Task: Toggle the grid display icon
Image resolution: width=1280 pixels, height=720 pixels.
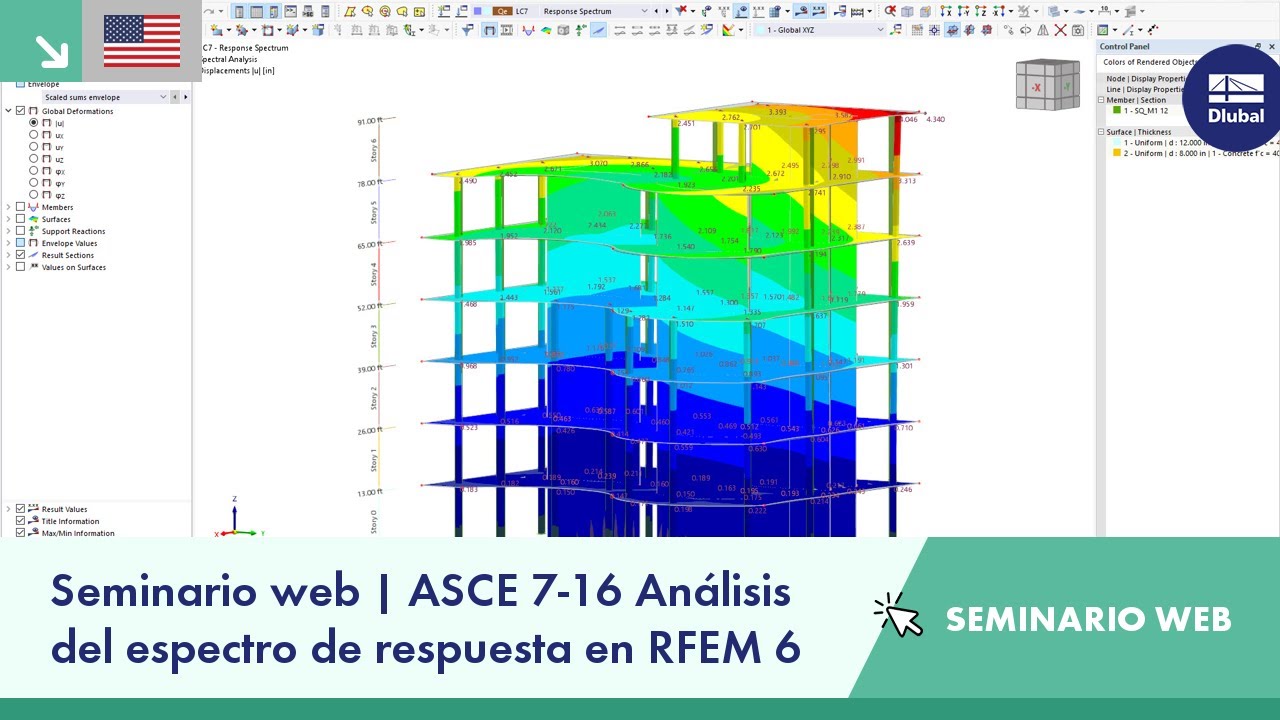Action: 917,30
